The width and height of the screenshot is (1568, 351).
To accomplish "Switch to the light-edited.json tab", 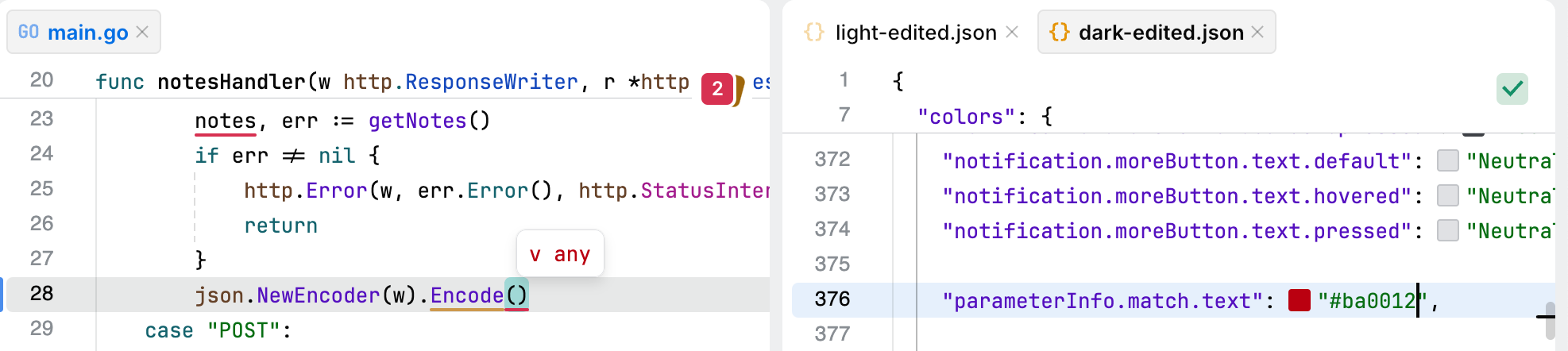I will click(915, 32).
